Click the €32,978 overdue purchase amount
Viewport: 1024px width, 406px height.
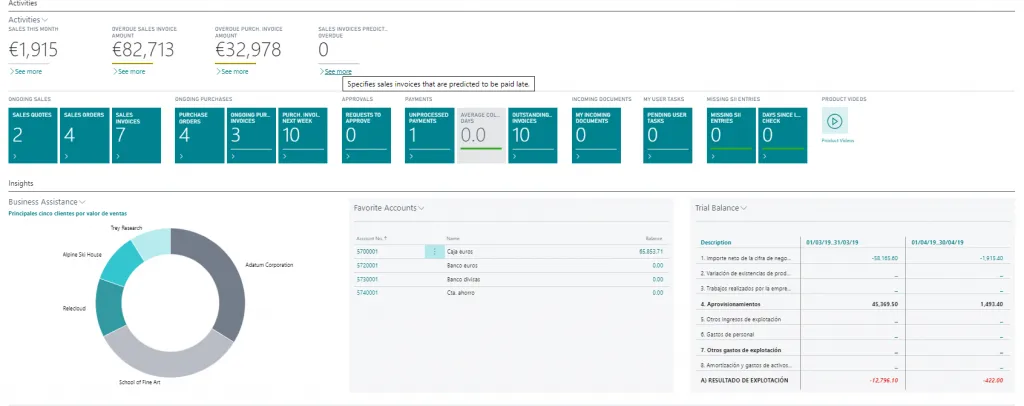point(248,50)
